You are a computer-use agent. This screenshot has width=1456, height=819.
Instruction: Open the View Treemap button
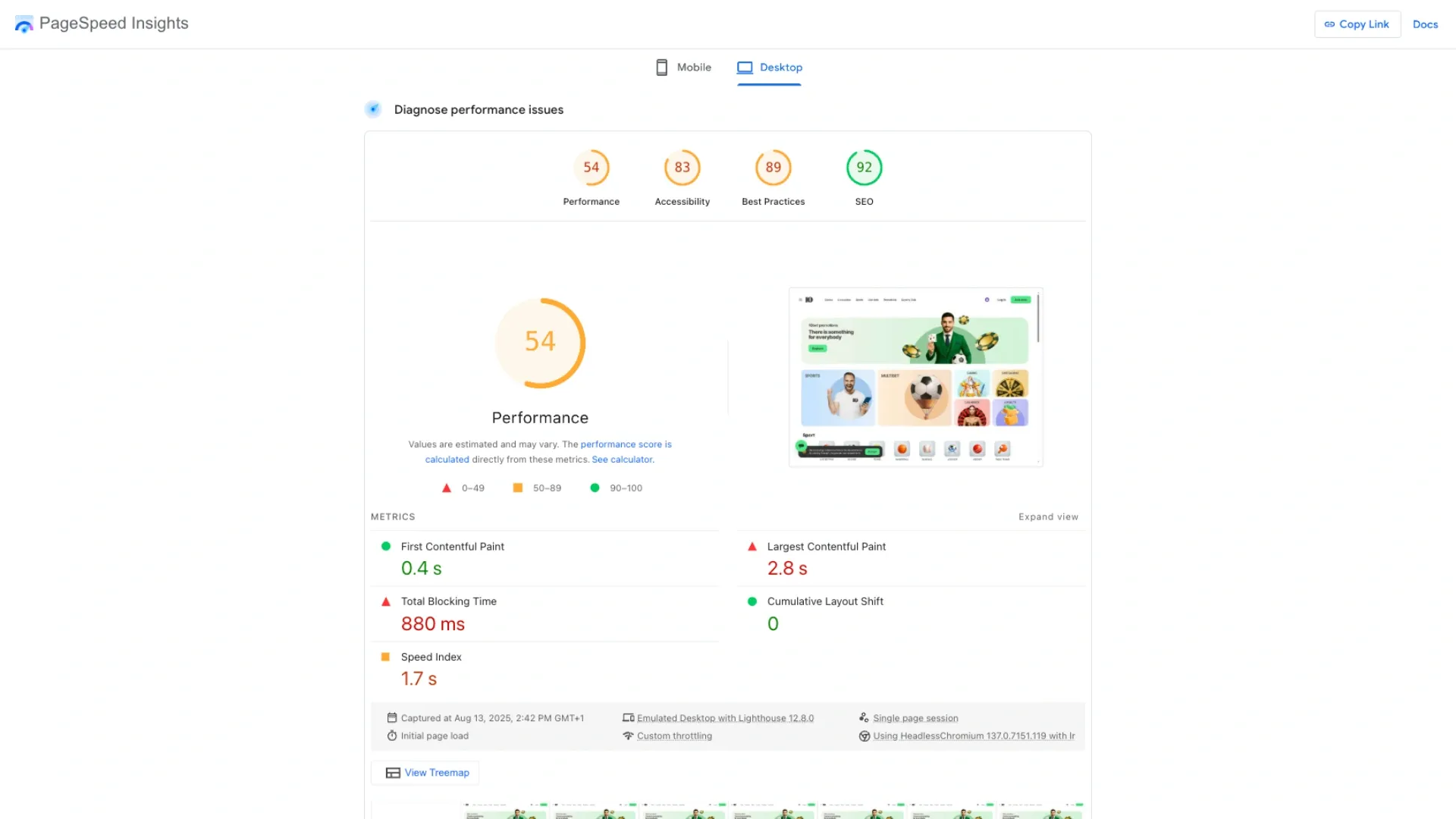(425, 773)
